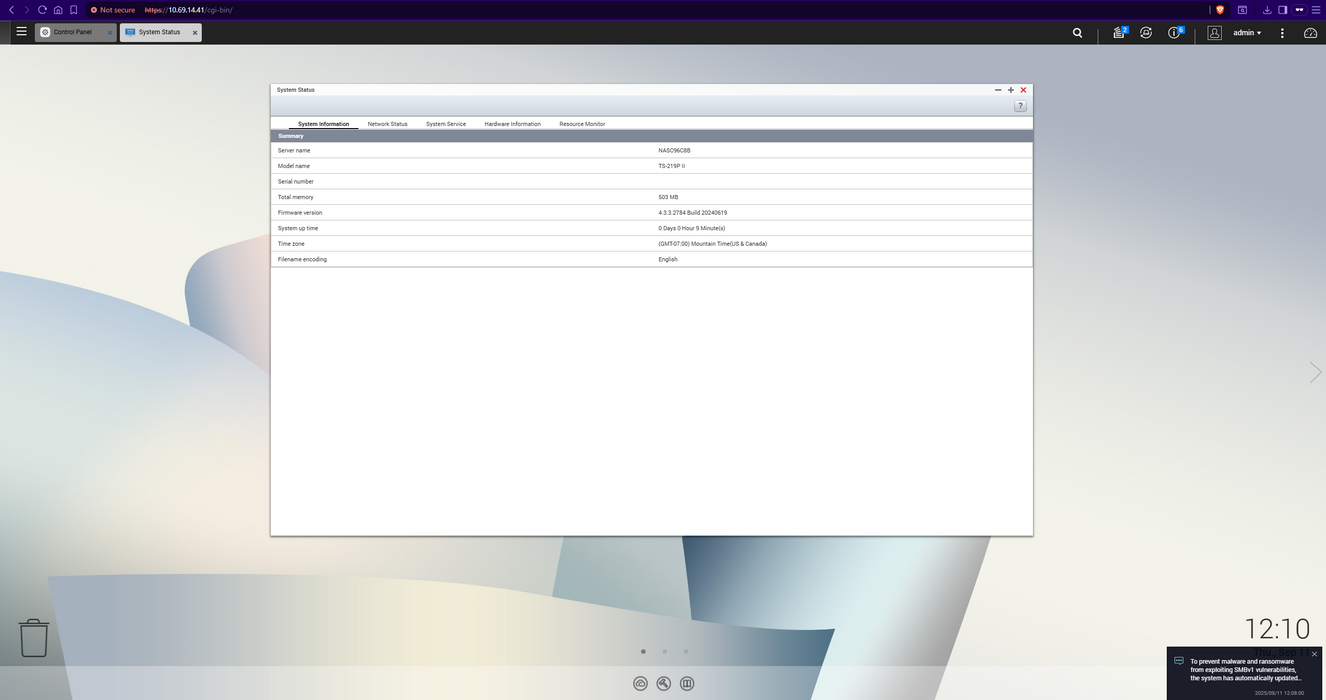The width and height of the screenshot is (1326, 700).
Task: Open event notifications info icon
Action: [1175, 33]
